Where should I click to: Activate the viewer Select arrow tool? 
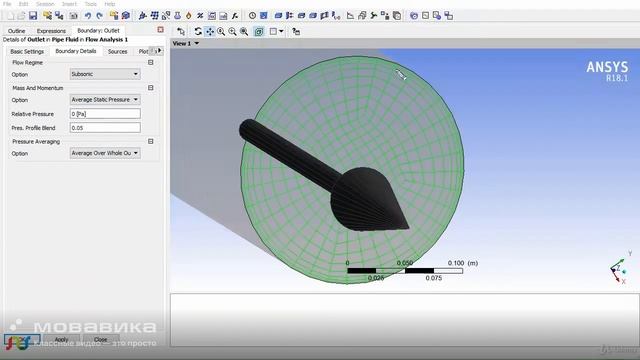(x=181, y=31)
